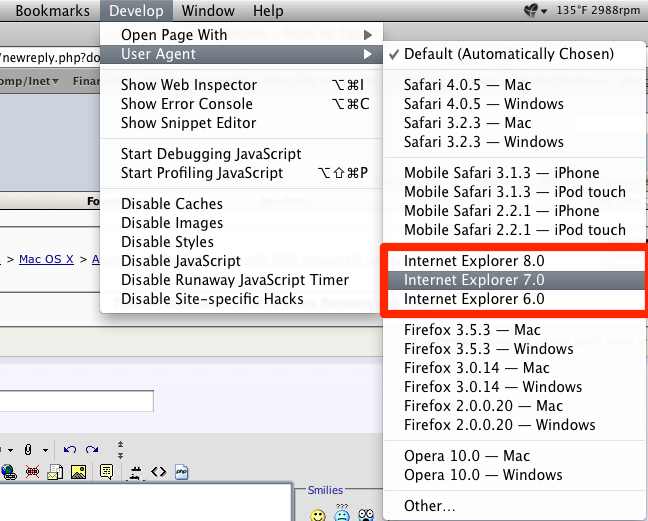Click inside the message text area
The image size is (648, 521).
pyautogui.click(x=146, y=502)
